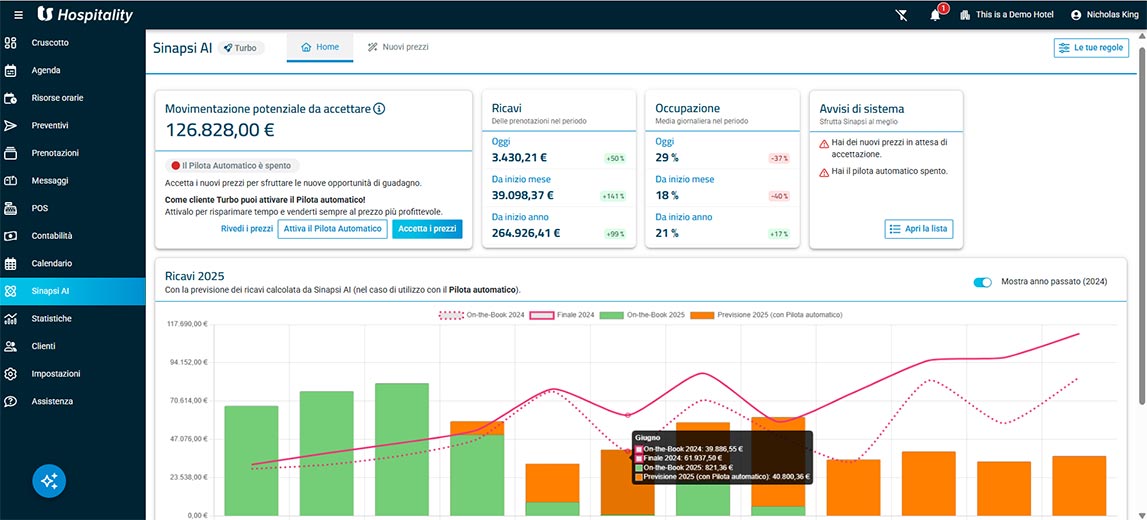Click the -37% occupancy badge

pyautogui.click(x=778, y=158)
